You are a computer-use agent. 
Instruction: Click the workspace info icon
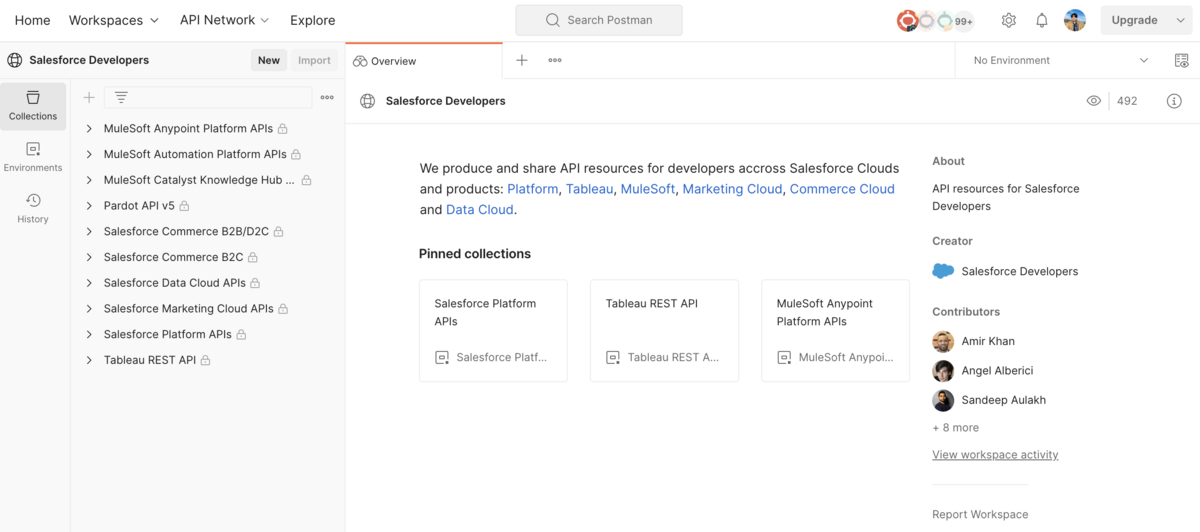(x=1174, y=101)
